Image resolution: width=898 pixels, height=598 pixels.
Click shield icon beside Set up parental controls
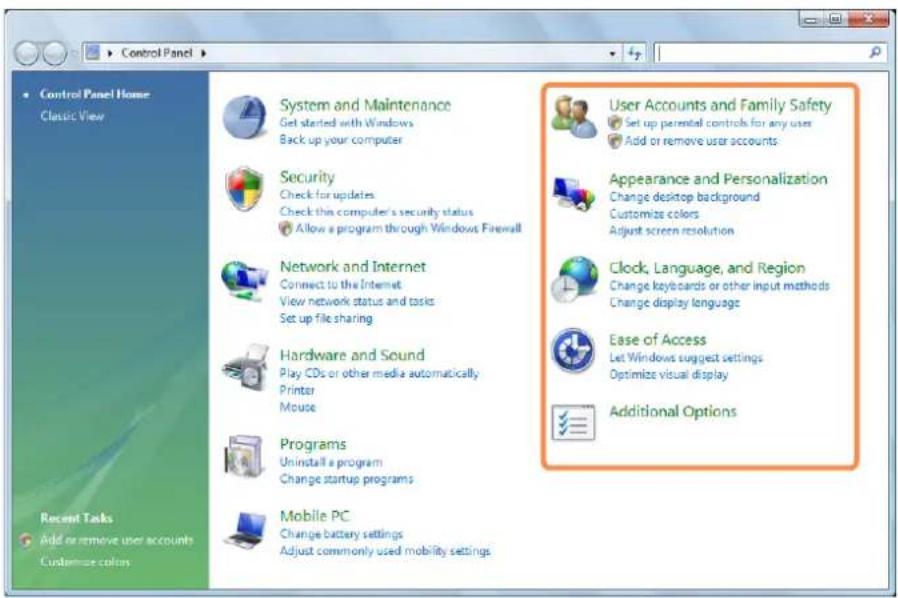(615, 123)
